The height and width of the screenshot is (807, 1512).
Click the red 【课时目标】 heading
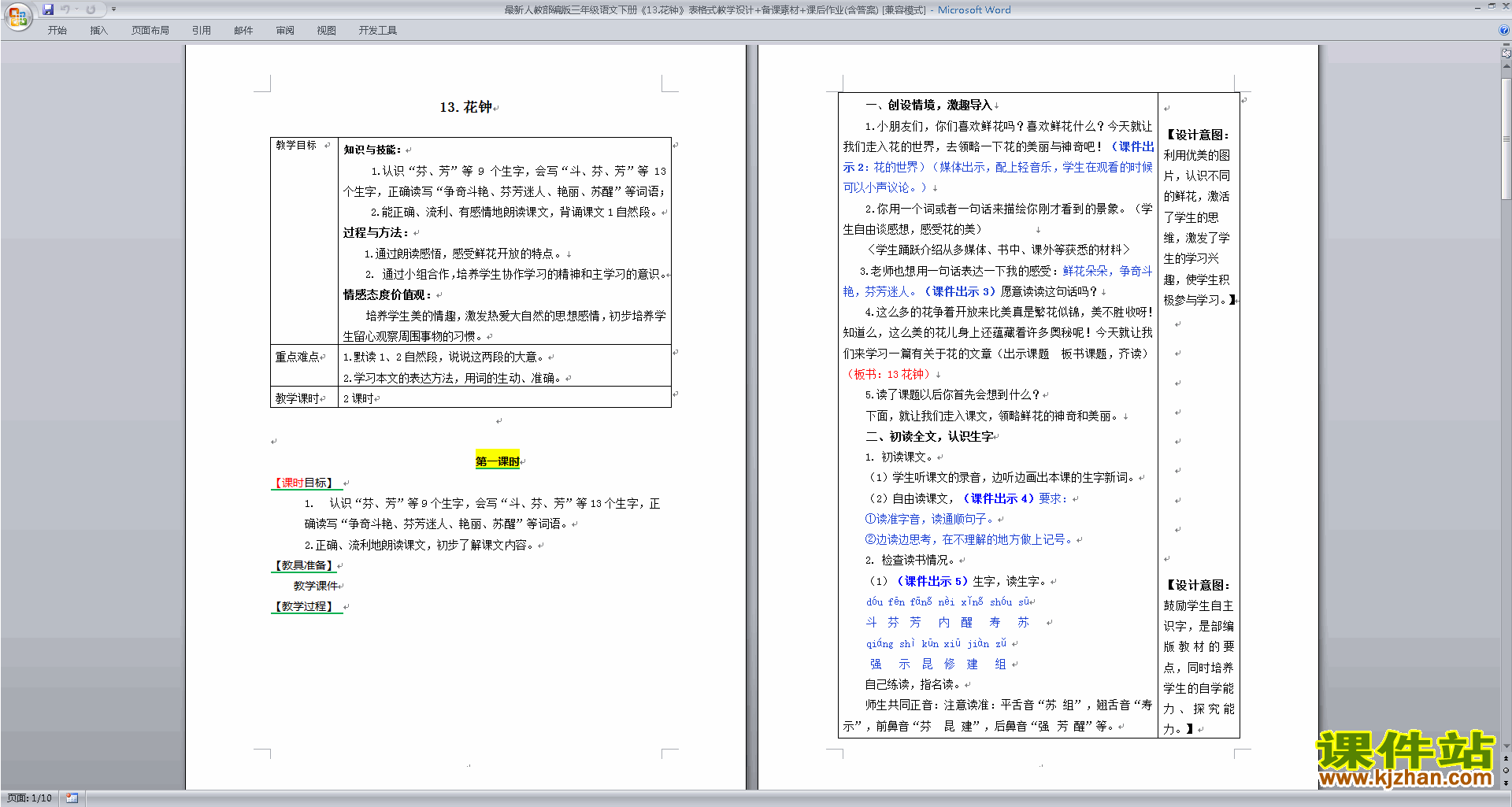pos(303,483)
